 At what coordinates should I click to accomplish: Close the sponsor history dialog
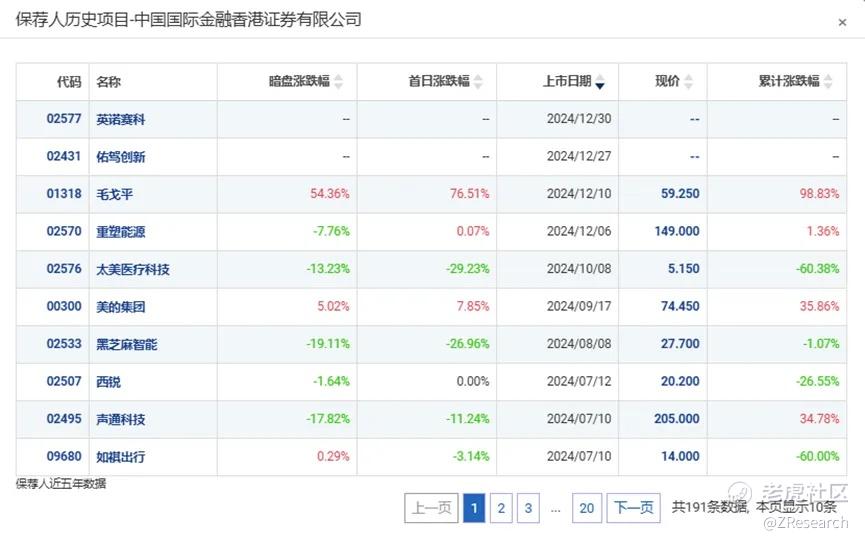coord(842,23)
